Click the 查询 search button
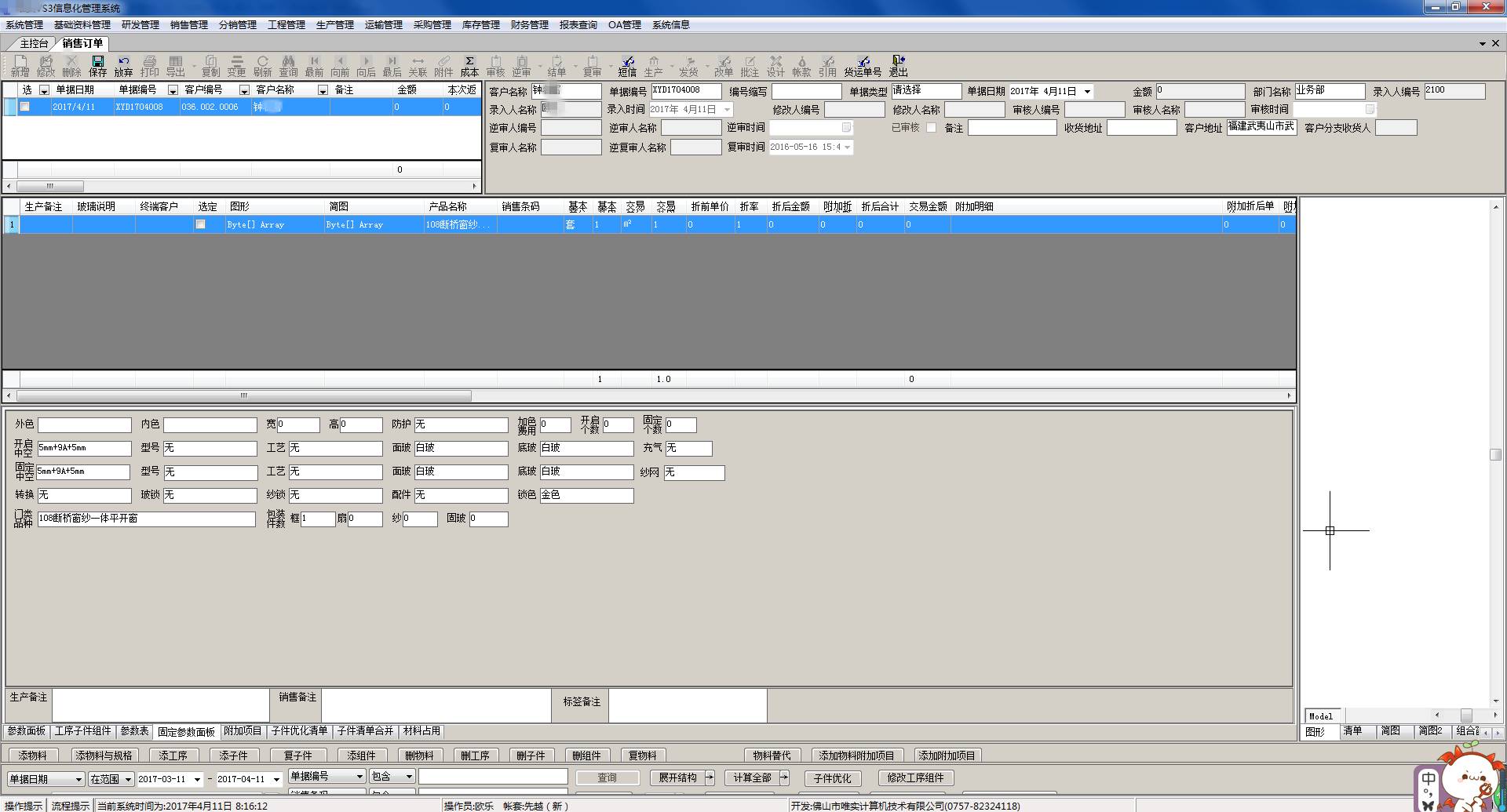This screenshot has width=1507, height=812. [607, 777]
